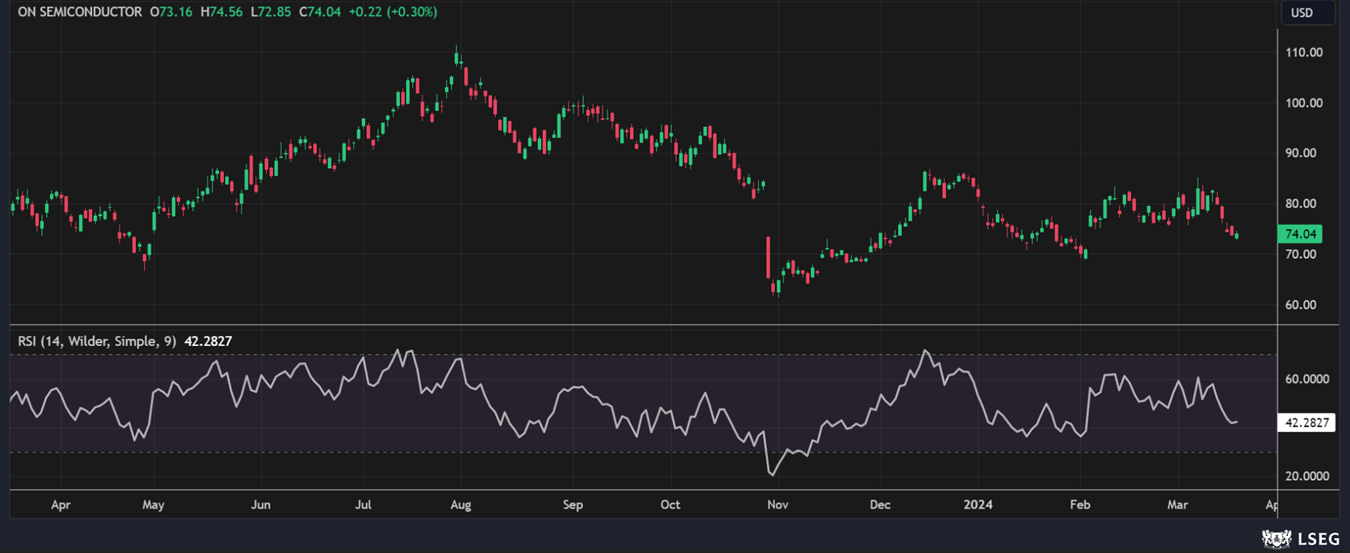Select the 110.00 price axis label
The image size is (1350, 553).
1306,52
